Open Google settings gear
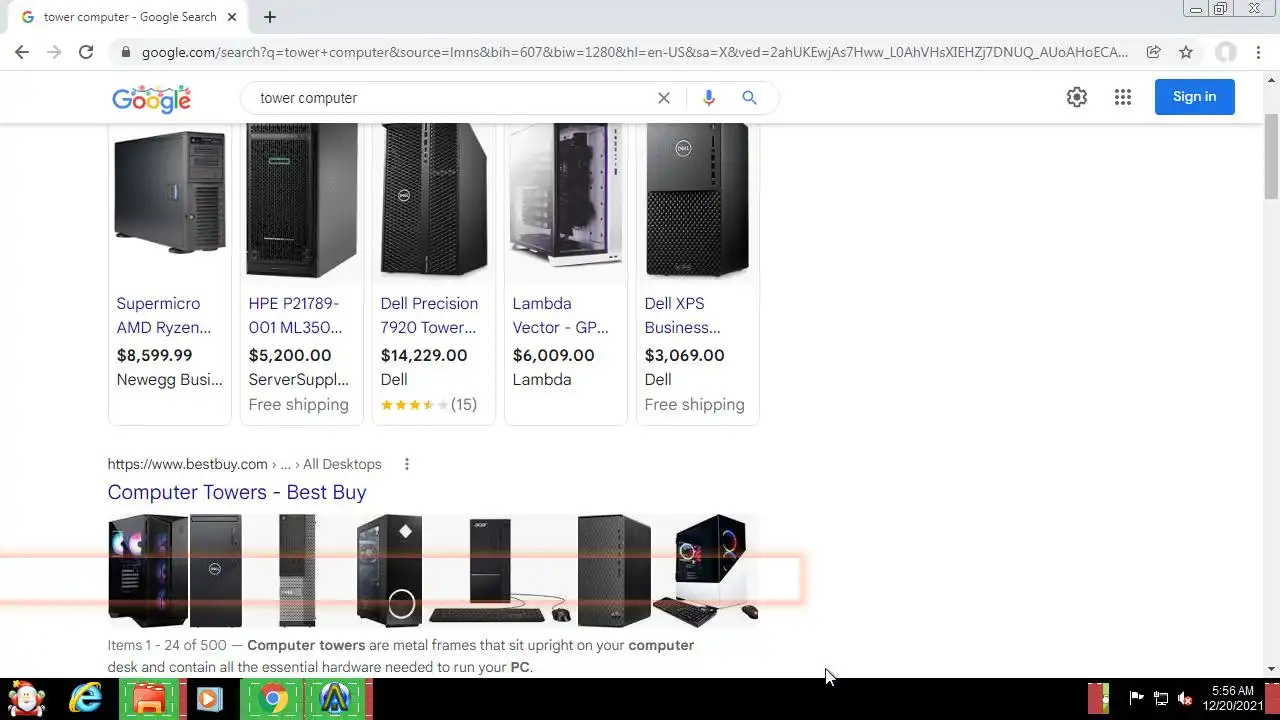Viewport: 1280px width, 720px height. pyautogui.click(x=1077, y=97)
